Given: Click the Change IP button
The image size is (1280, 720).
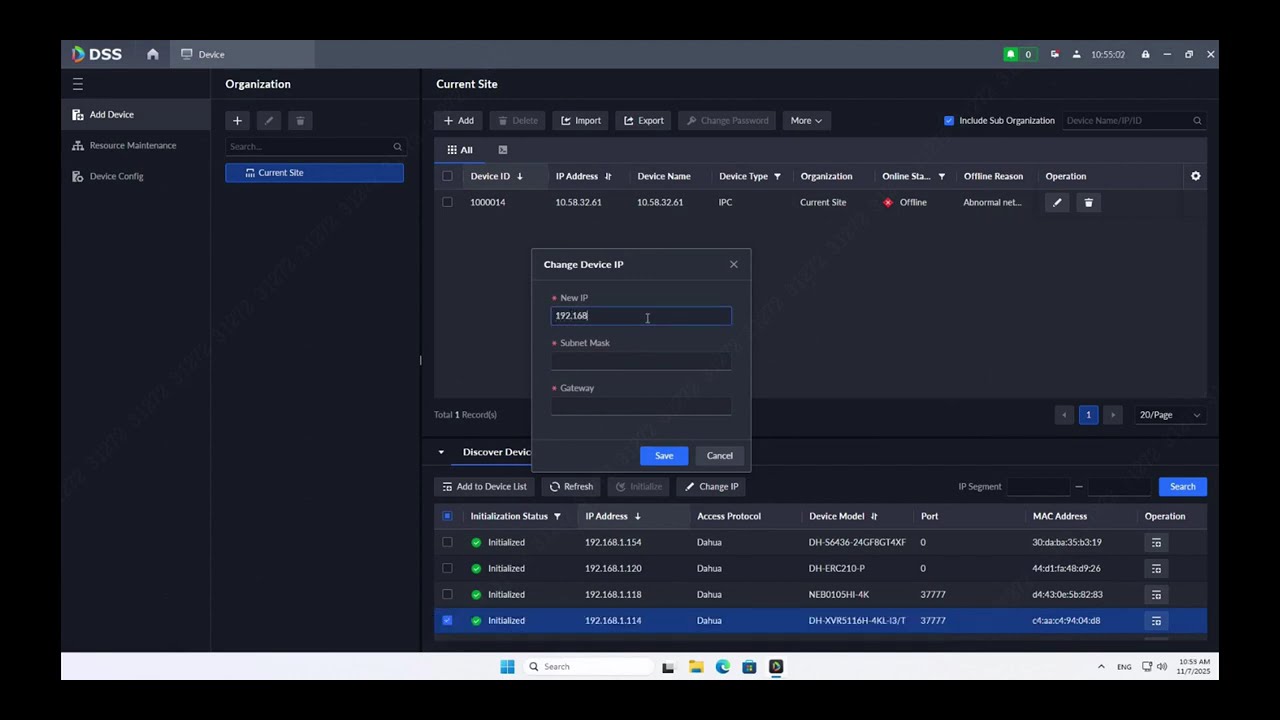Looking at the screenshot, I should point(712,487).
